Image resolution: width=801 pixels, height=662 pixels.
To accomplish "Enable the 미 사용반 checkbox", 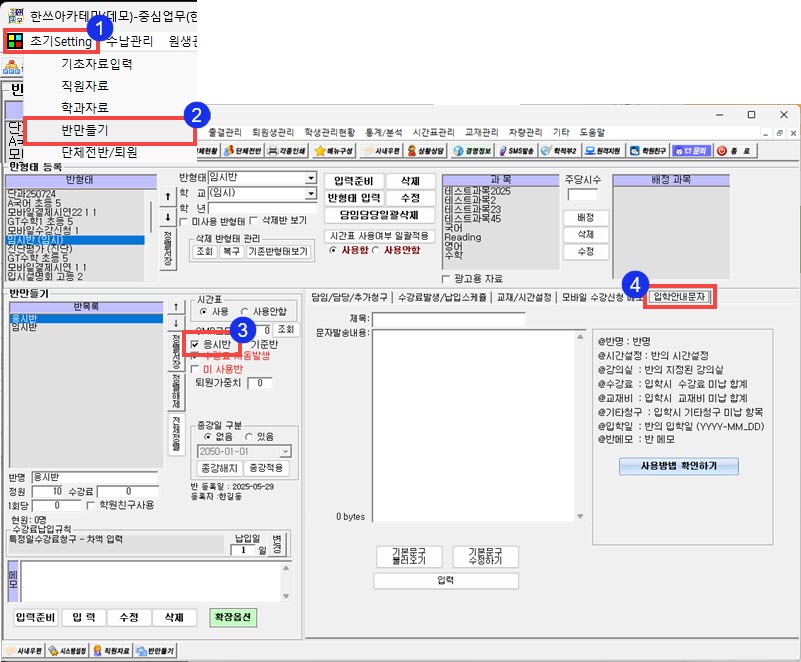I will coord(196,369).
